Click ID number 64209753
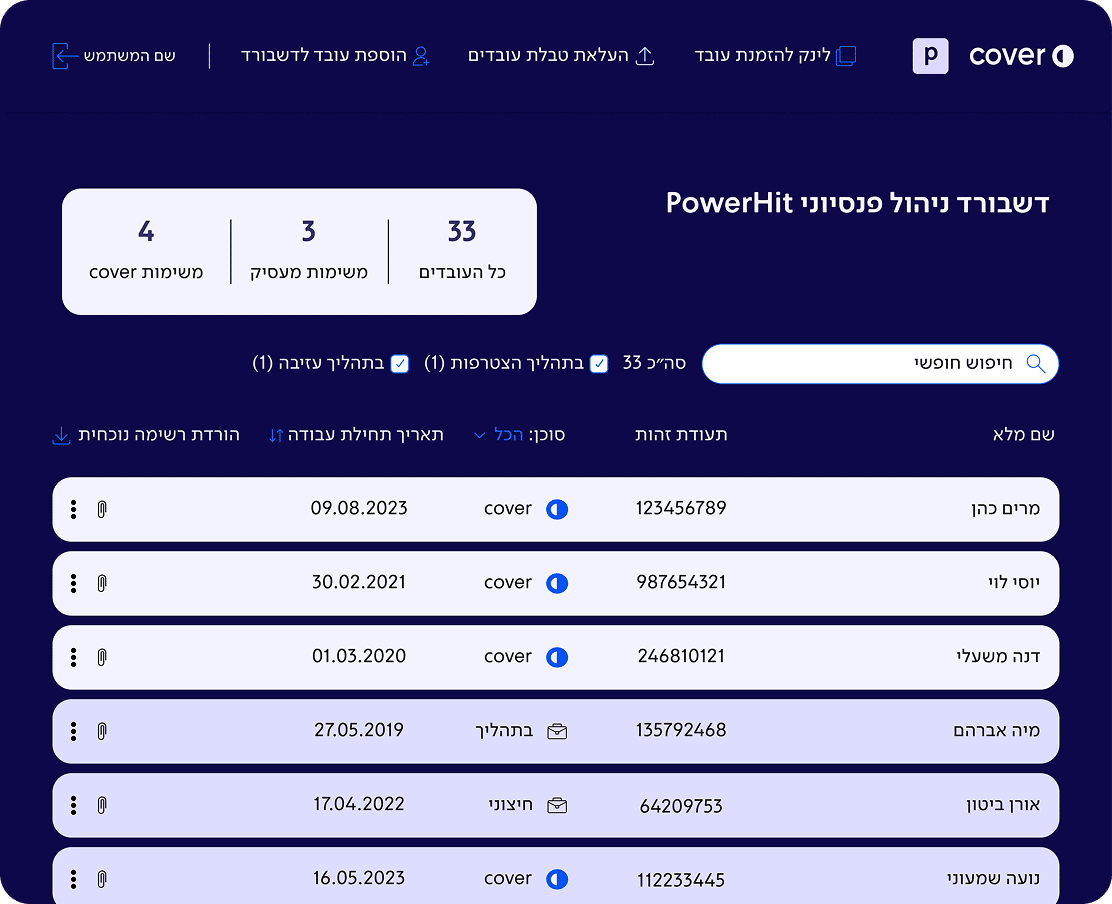The height and width of the screenshot is (904, 1112). point(682,806)
